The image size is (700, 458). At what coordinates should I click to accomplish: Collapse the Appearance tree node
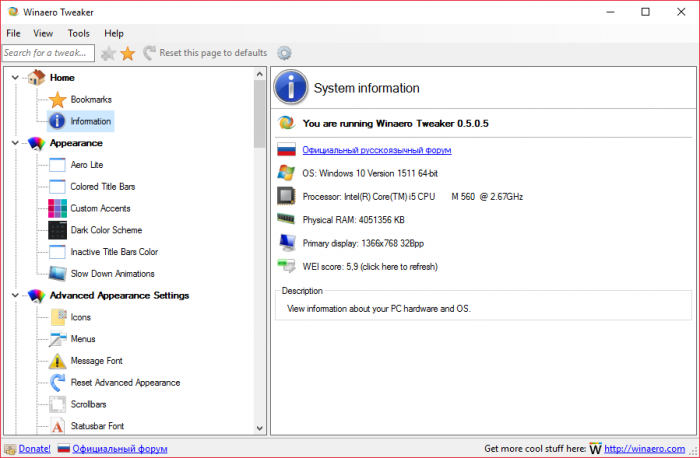pos(15,143)
